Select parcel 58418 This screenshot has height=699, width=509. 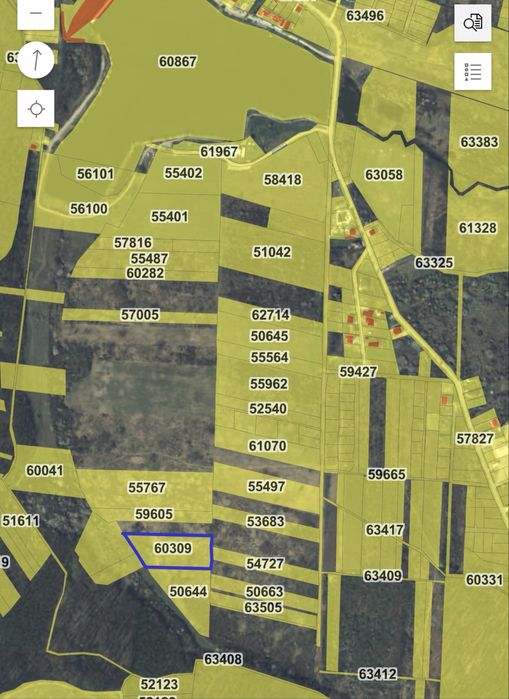pos(283,180)
